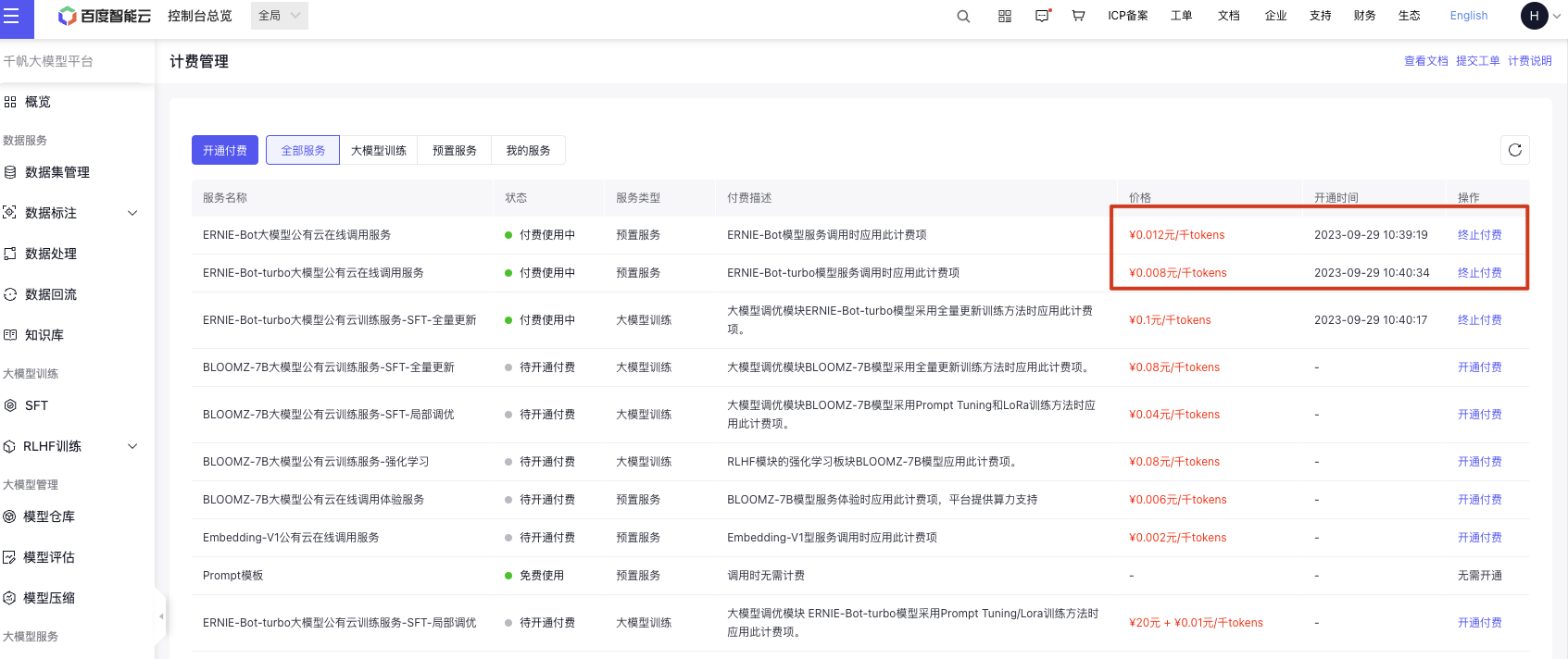Switch to the 我的服务 tab
Screen dimensions: 1568x659
528,150
